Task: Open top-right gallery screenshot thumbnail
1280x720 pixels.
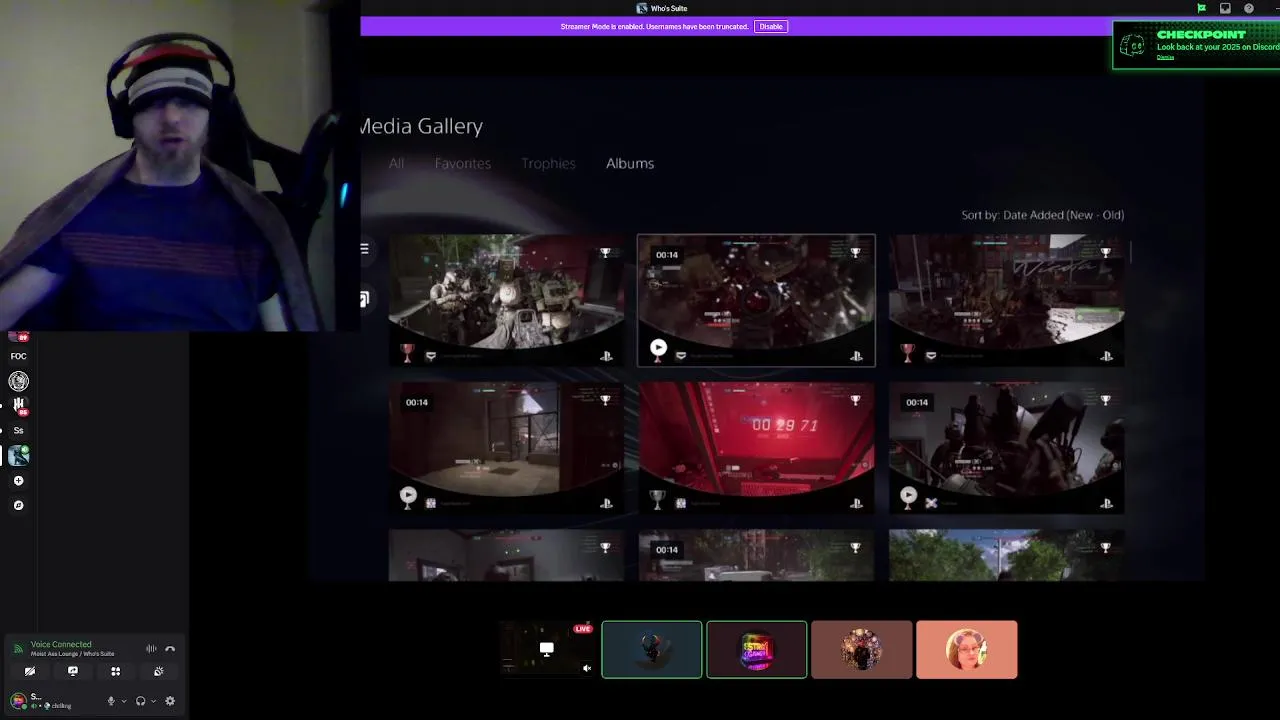Action: tap(1007, 300)
